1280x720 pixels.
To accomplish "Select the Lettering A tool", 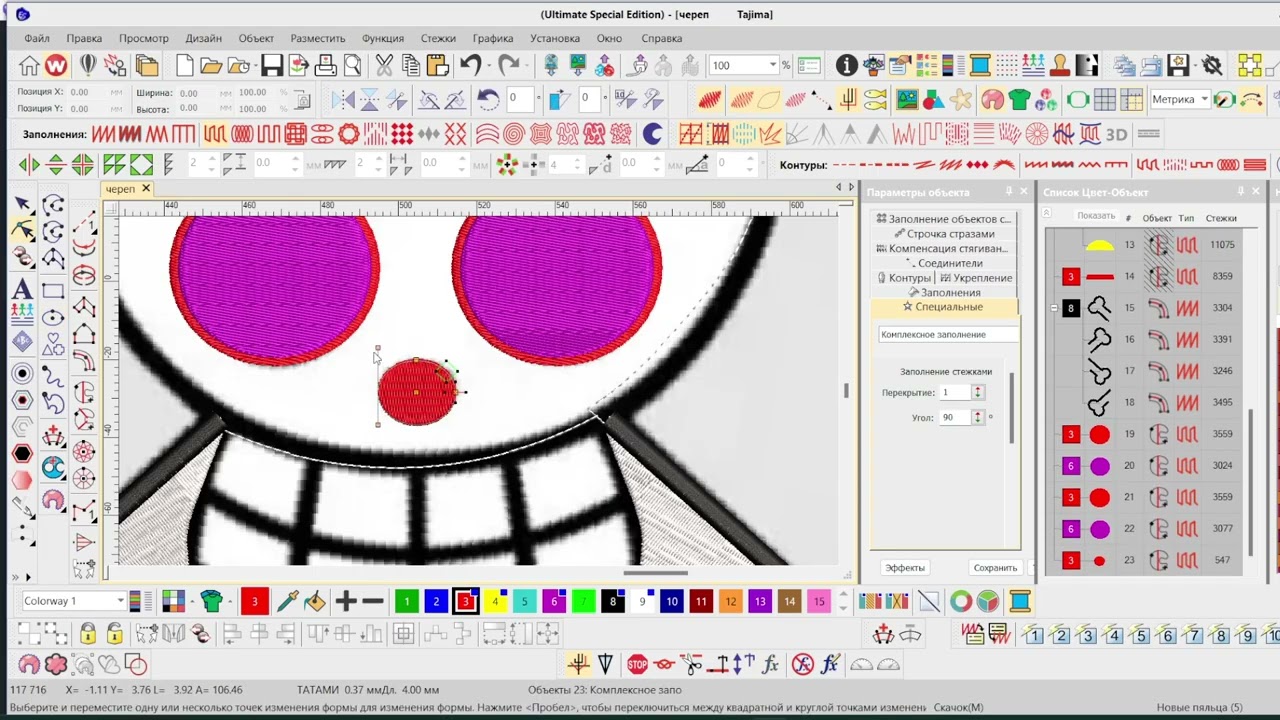I will (x=22, y=290).
